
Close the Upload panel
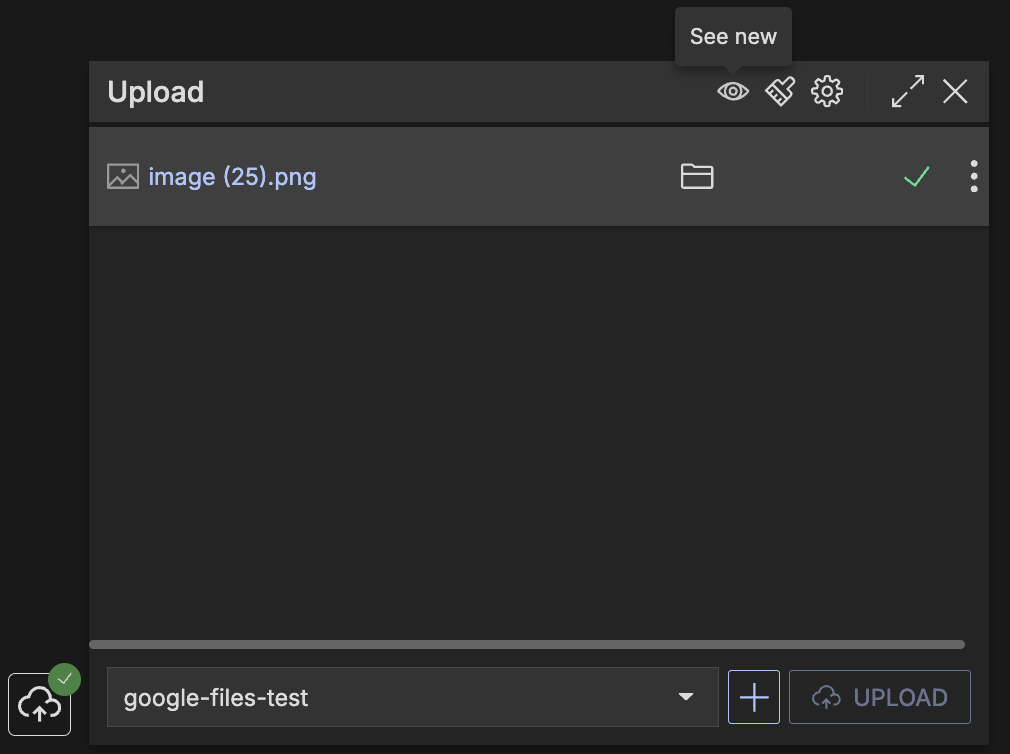(x=955, y=92)
